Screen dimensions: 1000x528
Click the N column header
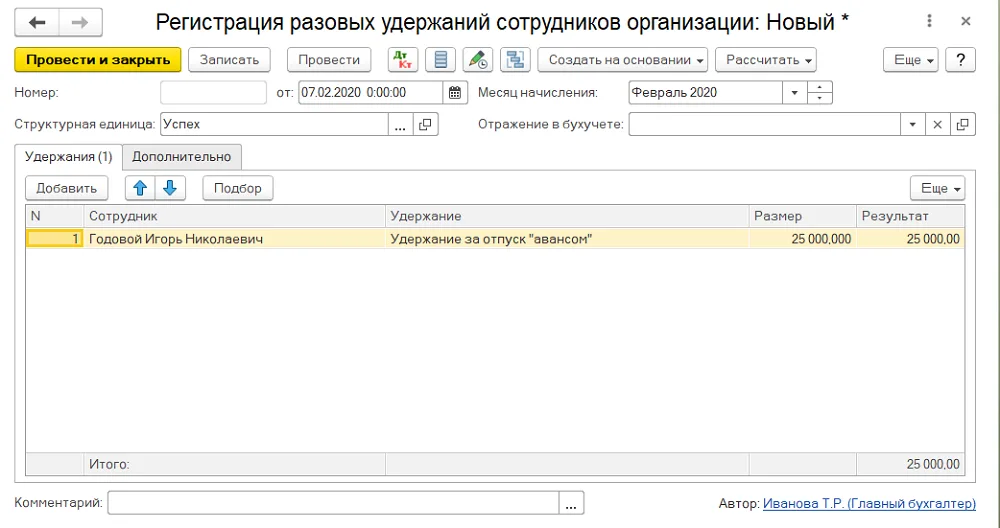click(x=55, y=216)
